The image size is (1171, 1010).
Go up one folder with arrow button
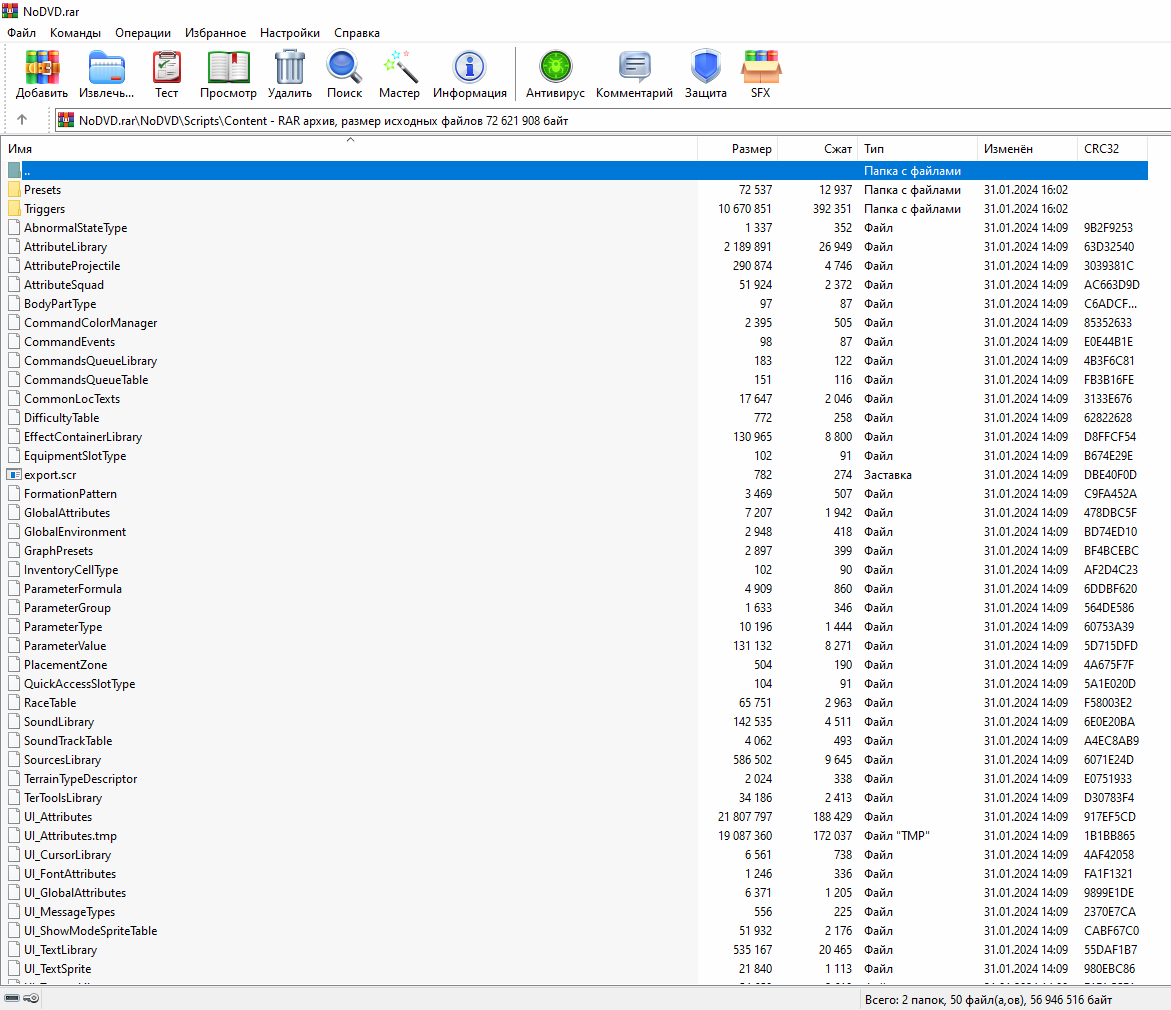click(22, 120)
